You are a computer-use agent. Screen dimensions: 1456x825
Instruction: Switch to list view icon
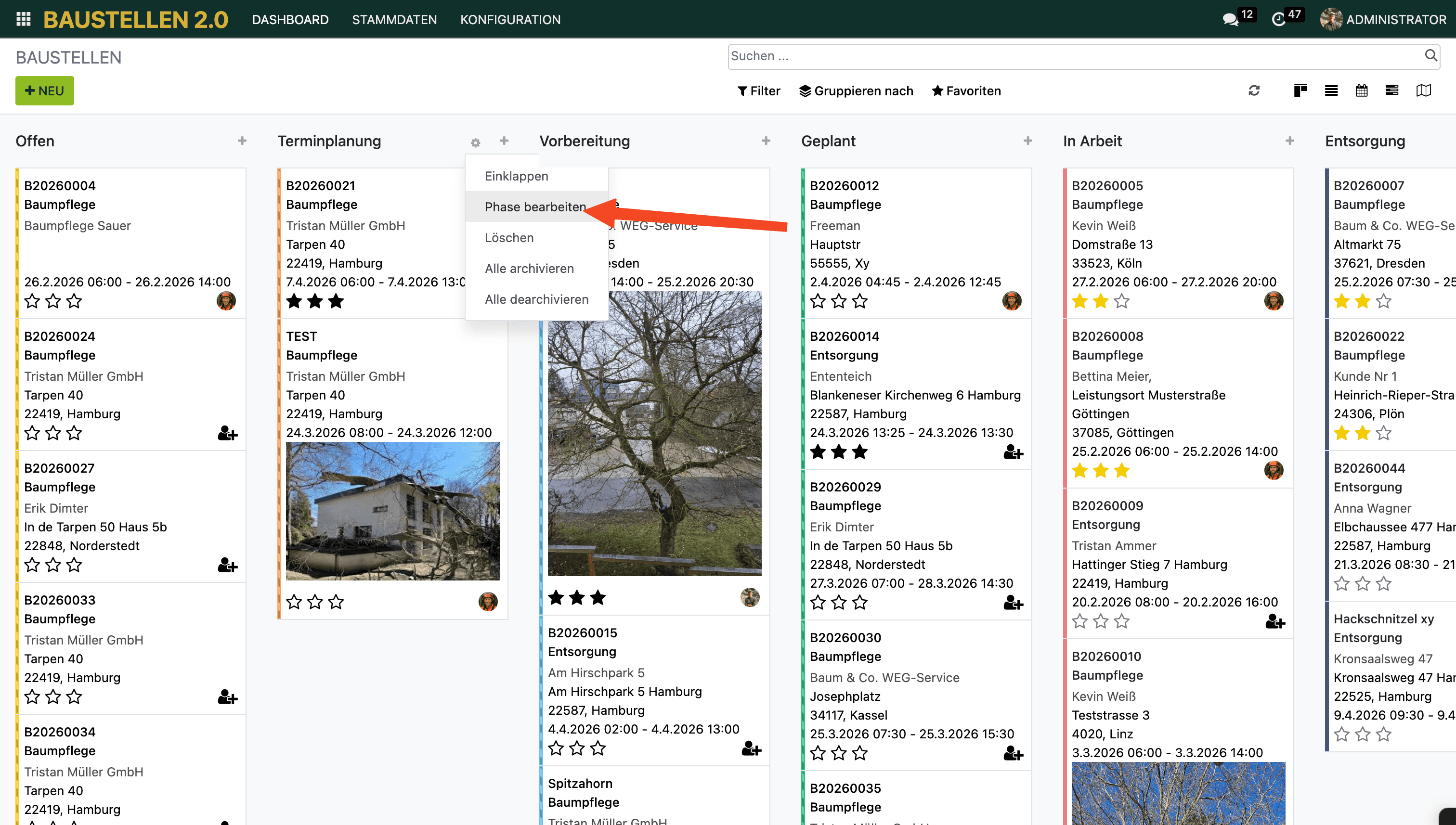[x=1331, y=90]
